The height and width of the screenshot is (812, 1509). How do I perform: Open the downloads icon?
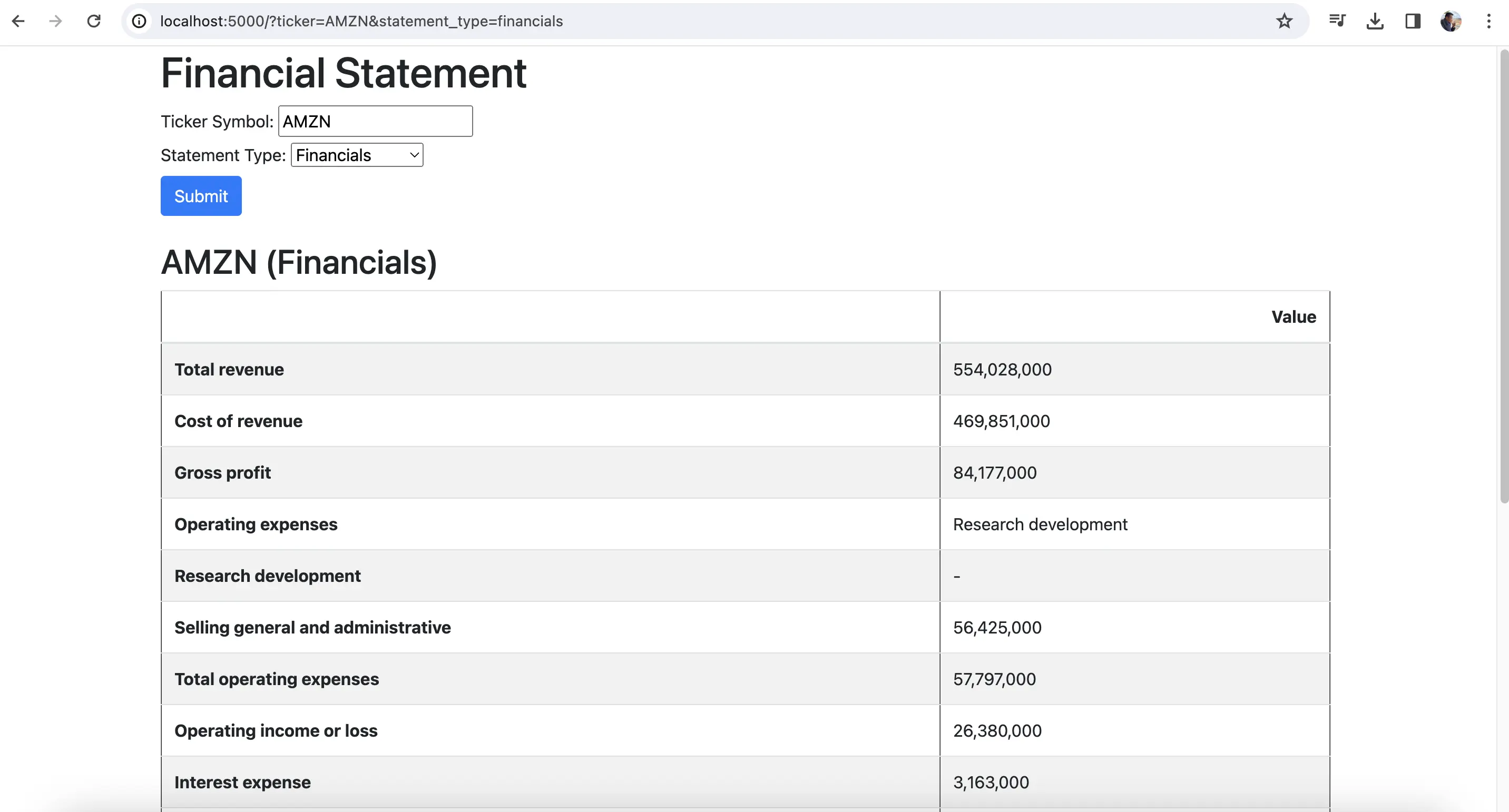coord(1375,21)
